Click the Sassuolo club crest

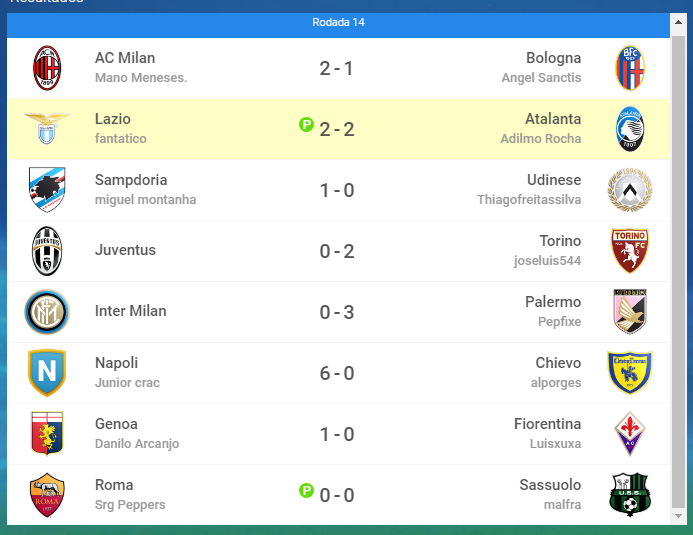pyautogui.click(x=630, y=494)
